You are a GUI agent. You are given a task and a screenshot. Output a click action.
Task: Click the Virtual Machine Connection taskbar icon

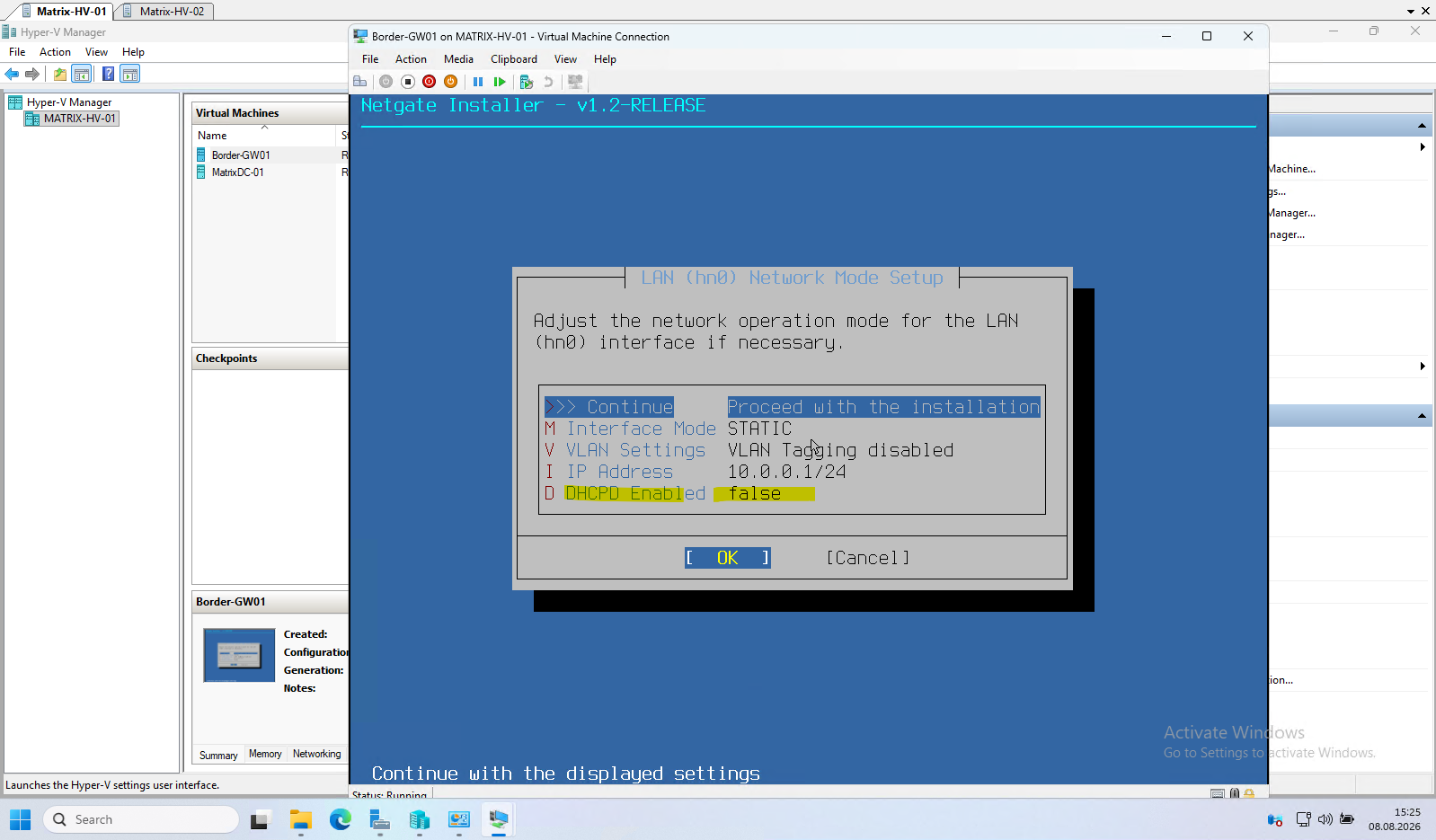point(498,819)
